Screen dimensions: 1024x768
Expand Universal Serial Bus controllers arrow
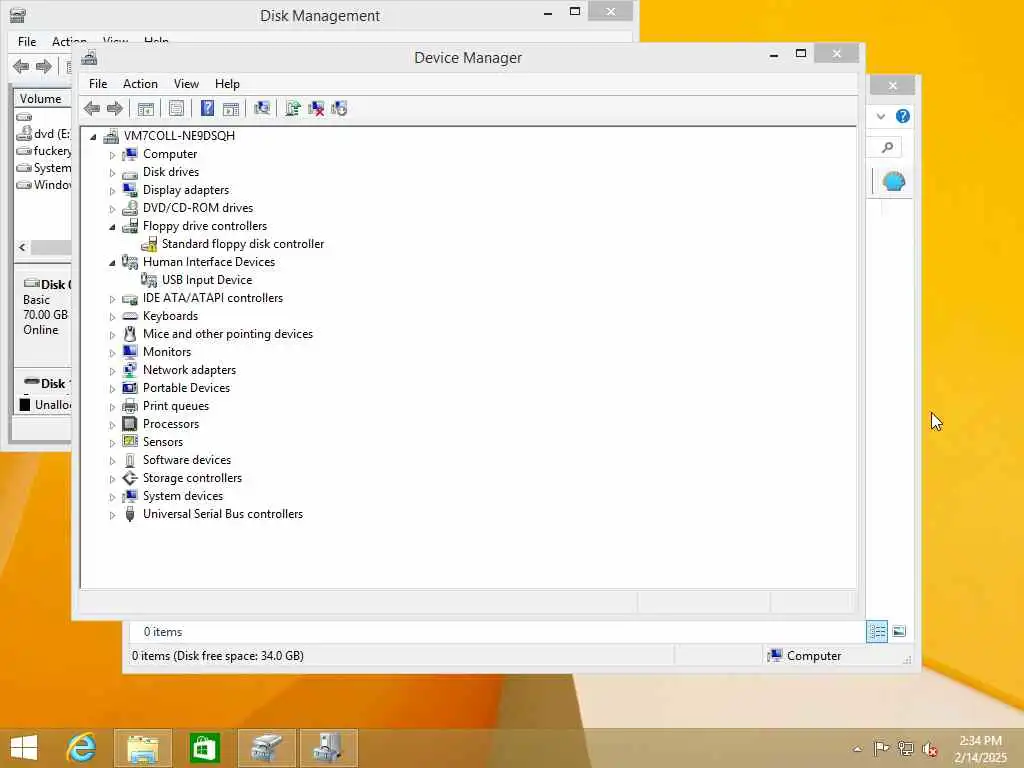(x=112, y=515)
